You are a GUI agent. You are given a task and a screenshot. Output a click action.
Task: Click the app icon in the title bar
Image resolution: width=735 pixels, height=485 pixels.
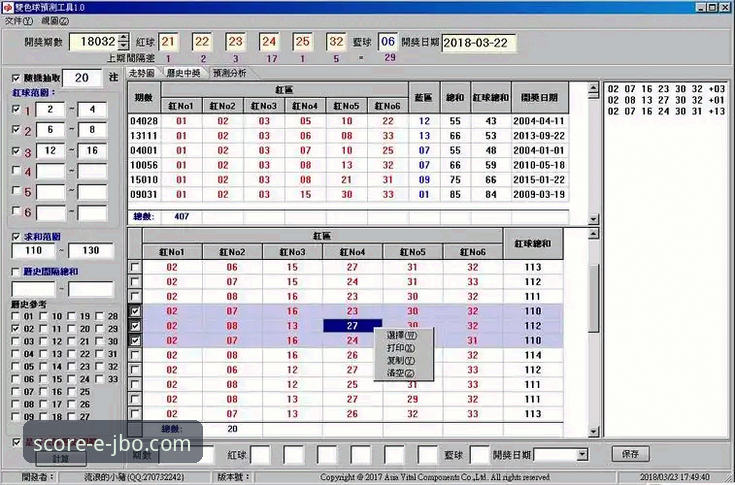[7, 7]
